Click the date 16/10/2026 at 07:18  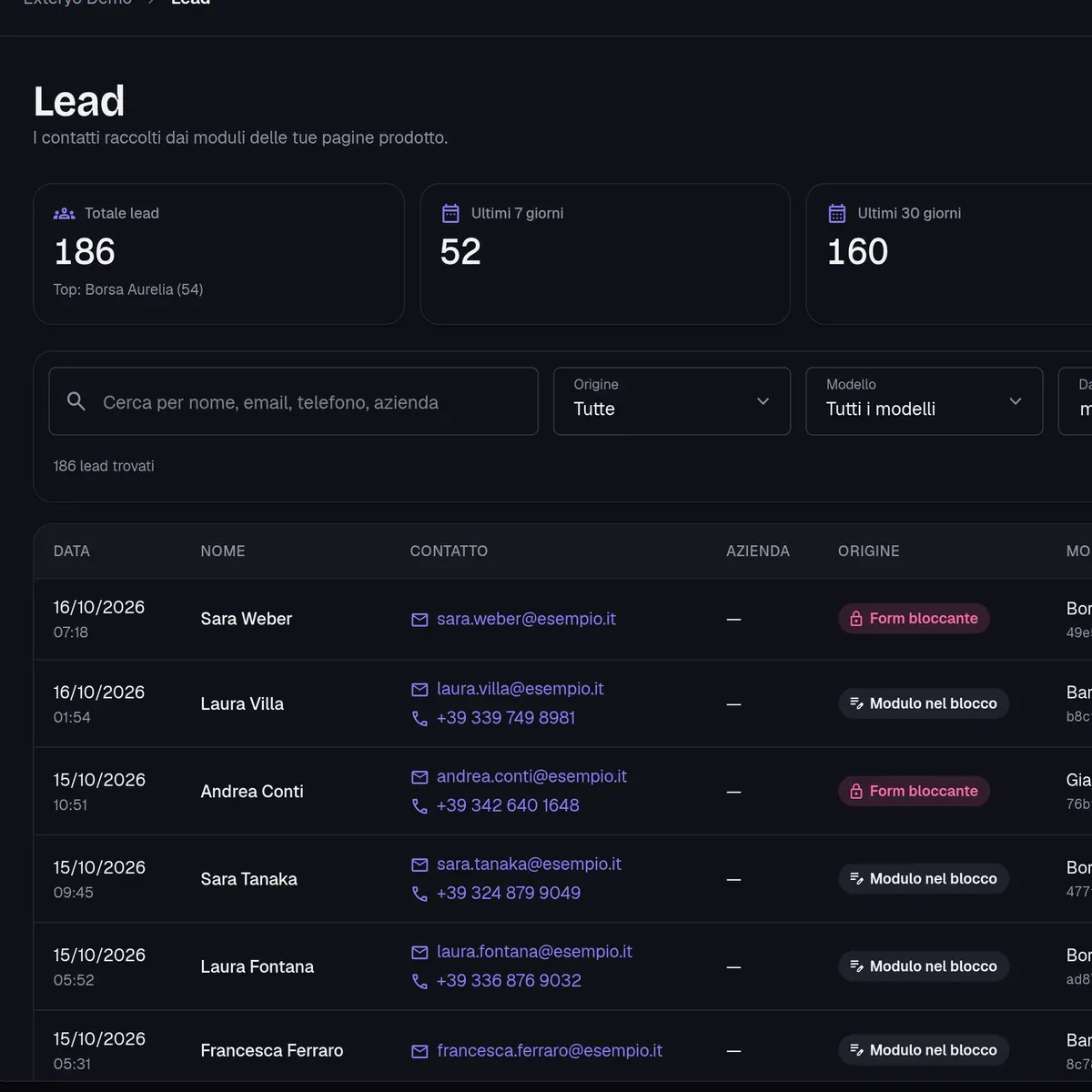coord(99,607)
